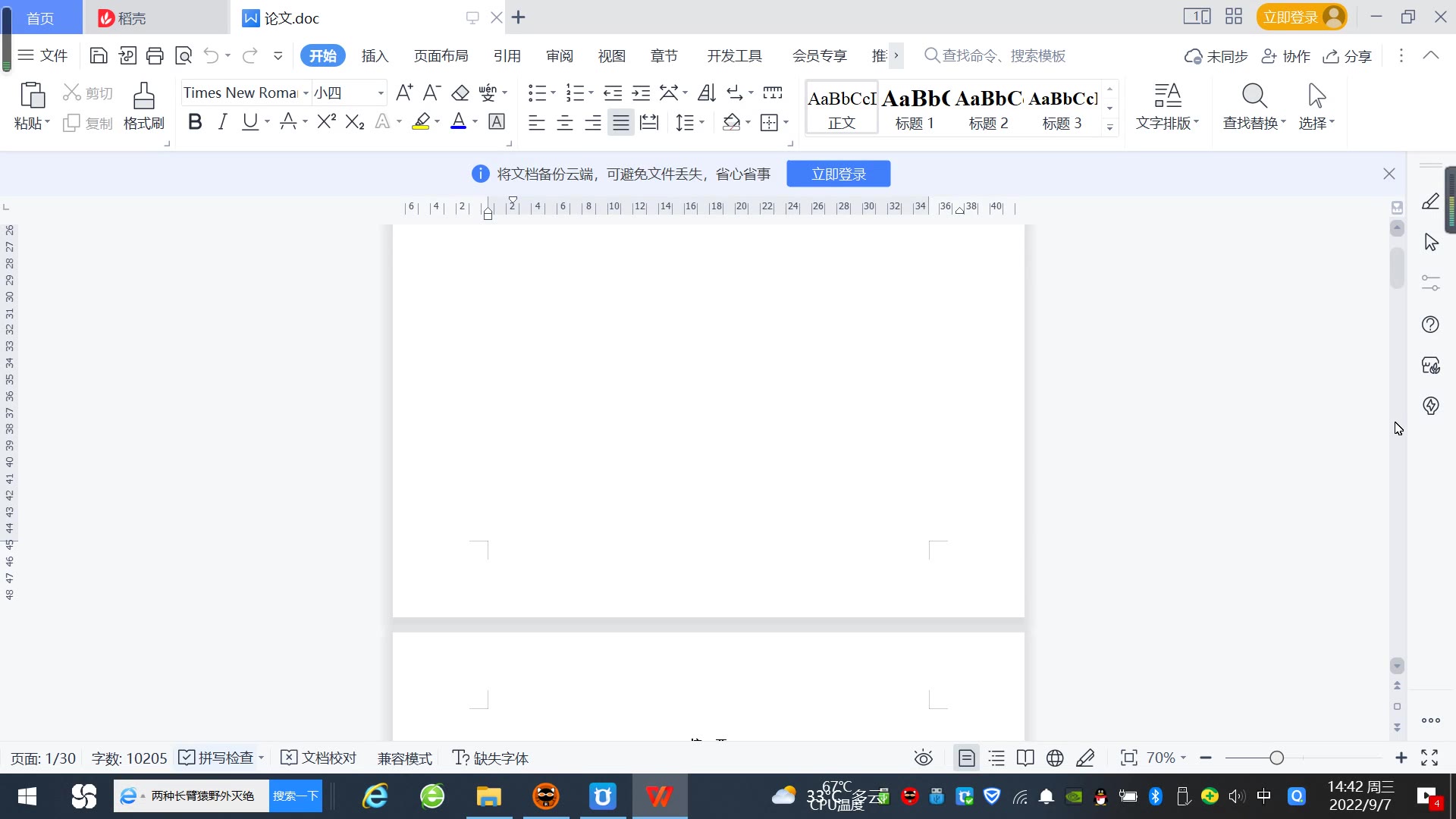Click the Character Border icon

coord(497,121)
